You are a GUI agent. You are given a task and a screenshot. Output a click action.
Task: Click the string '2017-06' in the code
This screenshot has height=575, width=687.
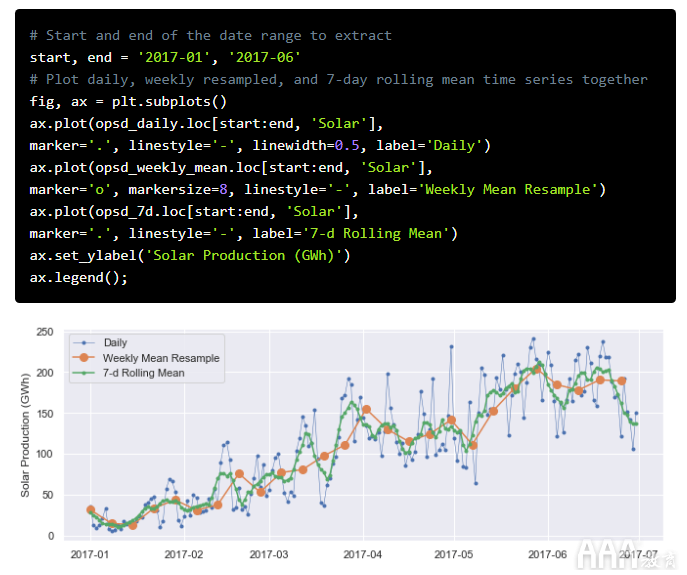265,57
